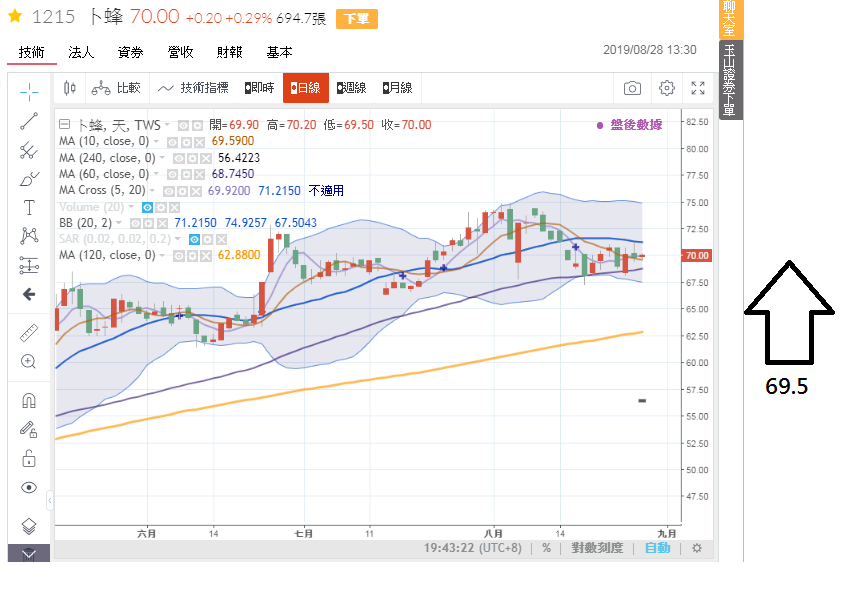The width and height of the screenshot is (850, 595).
Task: Open the 比較 compare symbols tool
Action: click(116, 88)
